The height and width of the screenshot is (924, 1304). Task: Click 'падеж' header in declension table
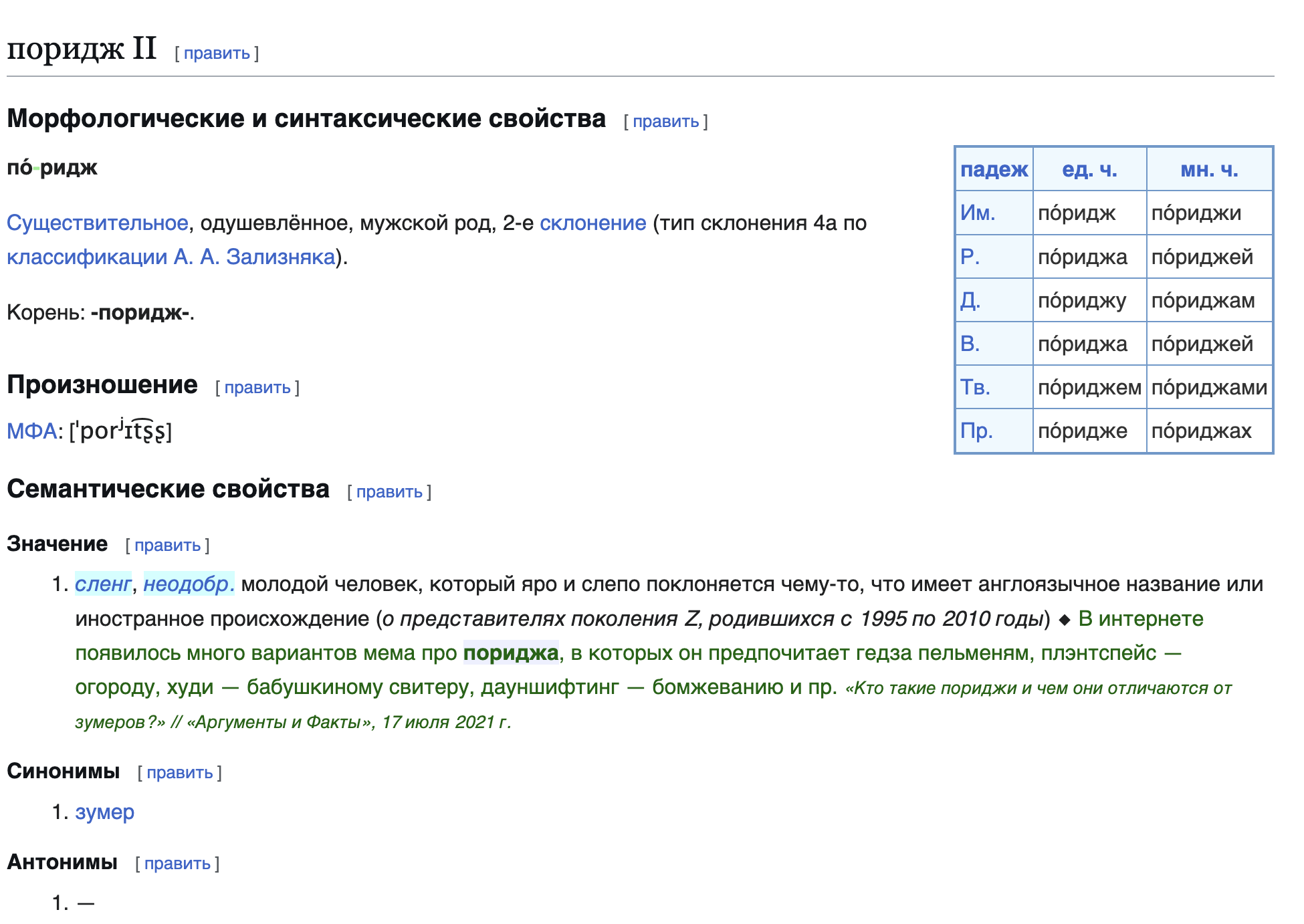tap(994, 170)
